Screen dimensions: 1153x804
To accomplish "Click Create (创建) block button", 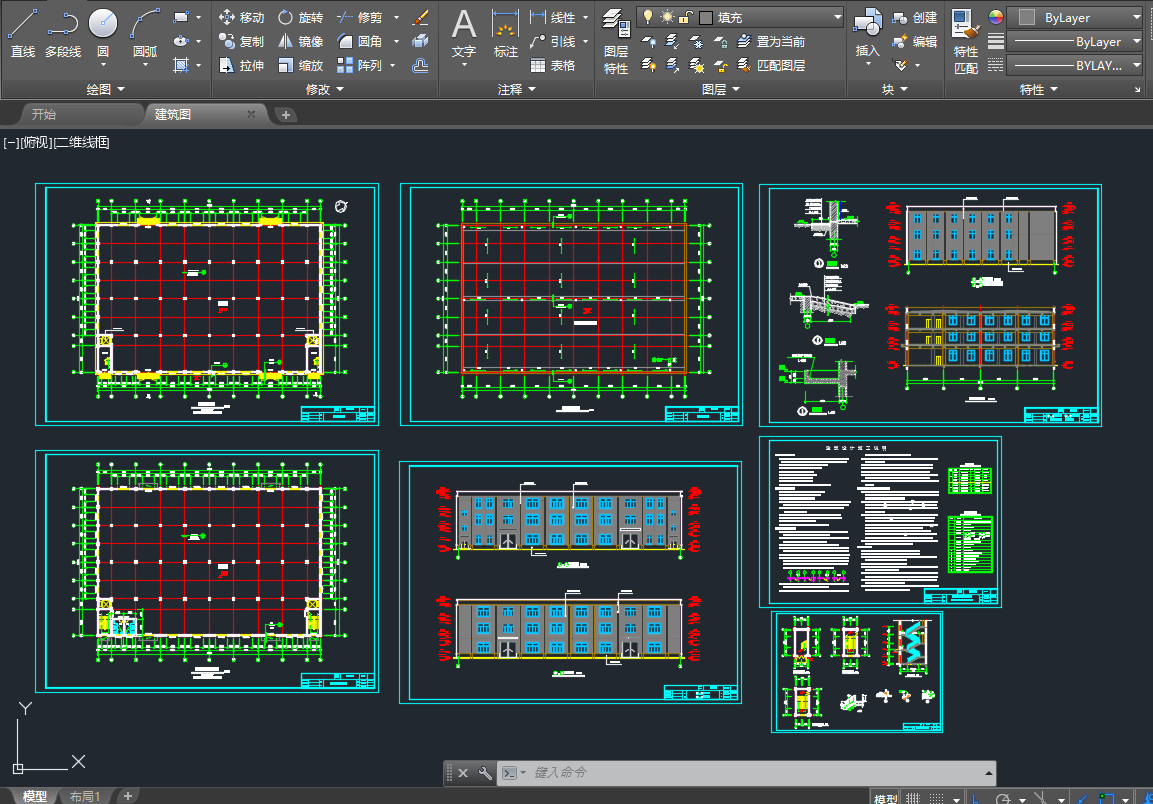I will coord(914,17).
